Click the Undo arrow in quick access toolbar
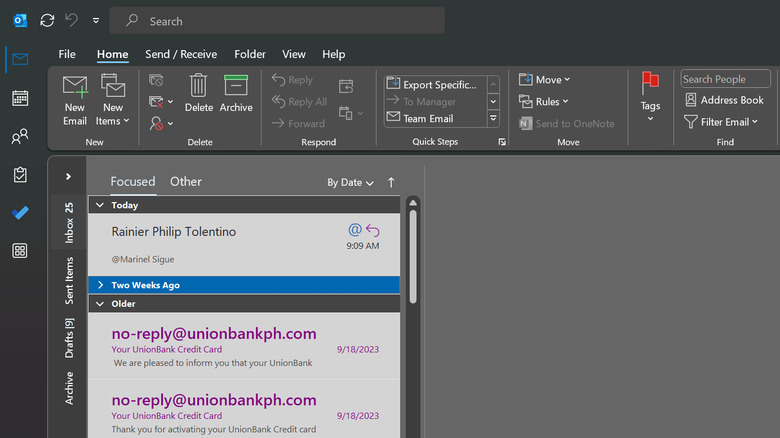This screenshot has height=438, width=780. click(72, 20)
